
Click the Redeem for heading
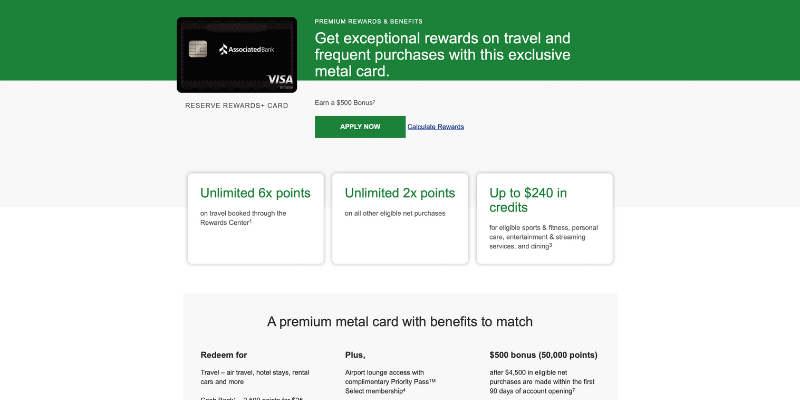pos(224,355)
